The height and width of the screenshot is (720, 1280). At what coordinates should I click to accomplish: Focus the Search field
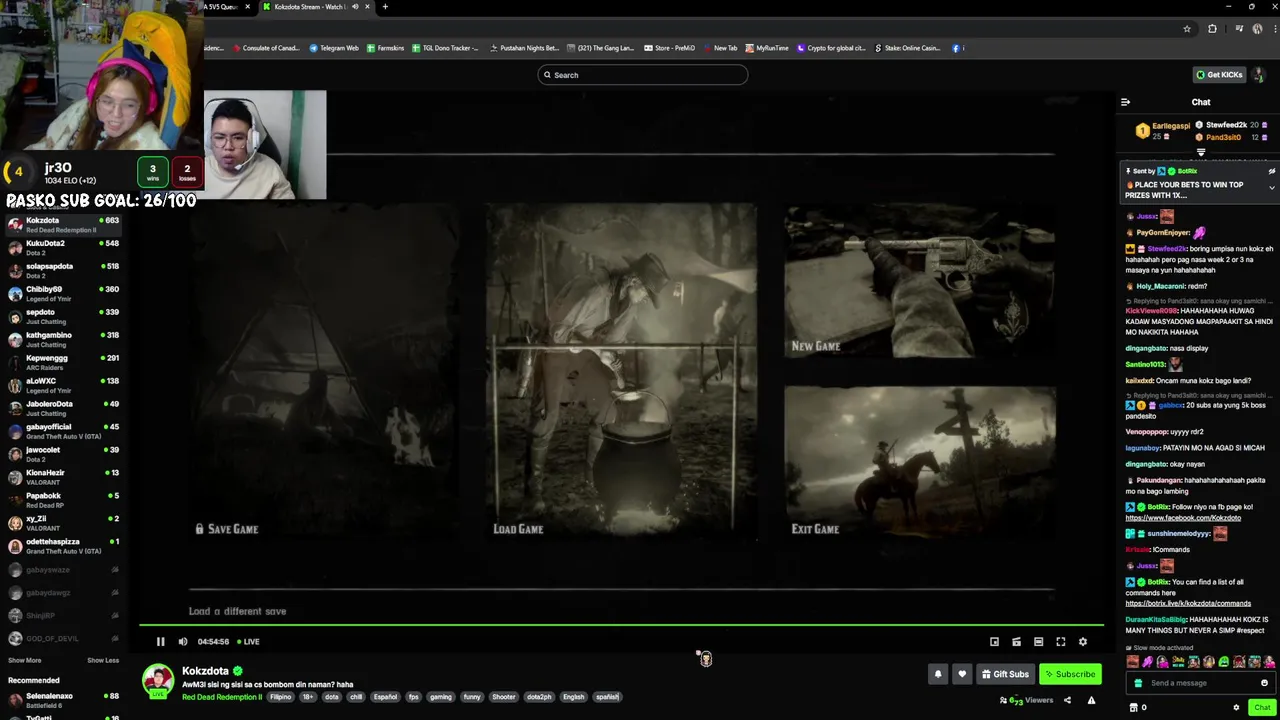(643, 75)
